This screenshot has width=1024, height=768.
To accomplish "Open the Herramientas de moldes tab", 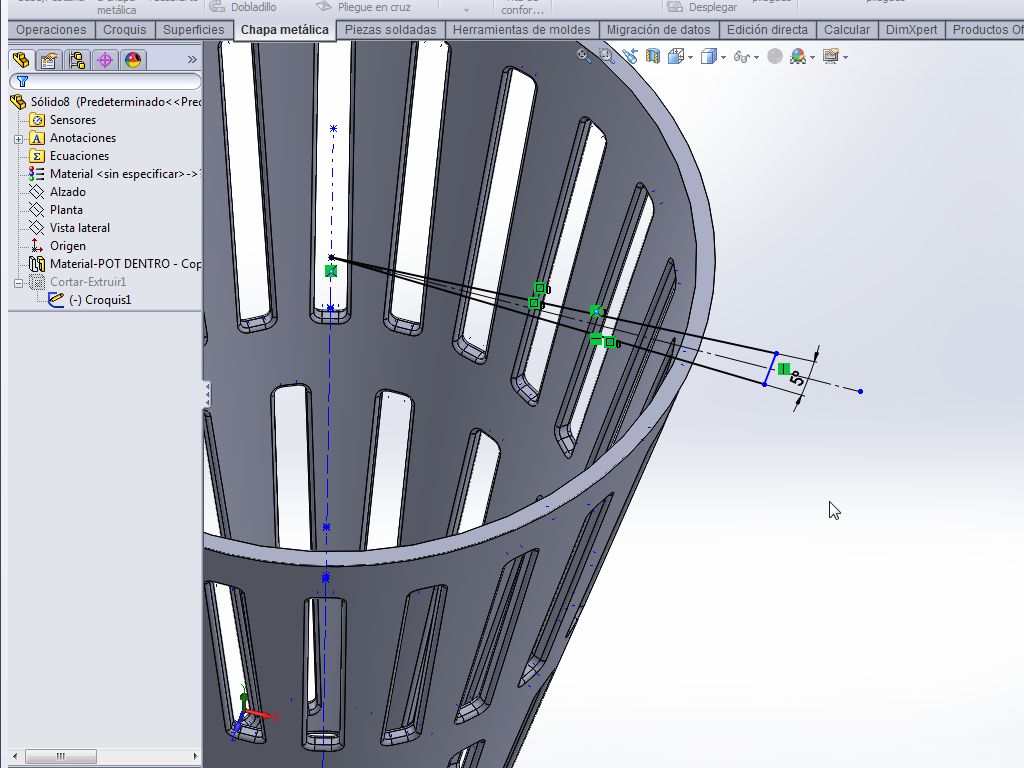I will pyautogui.click(x=521, y=30).
